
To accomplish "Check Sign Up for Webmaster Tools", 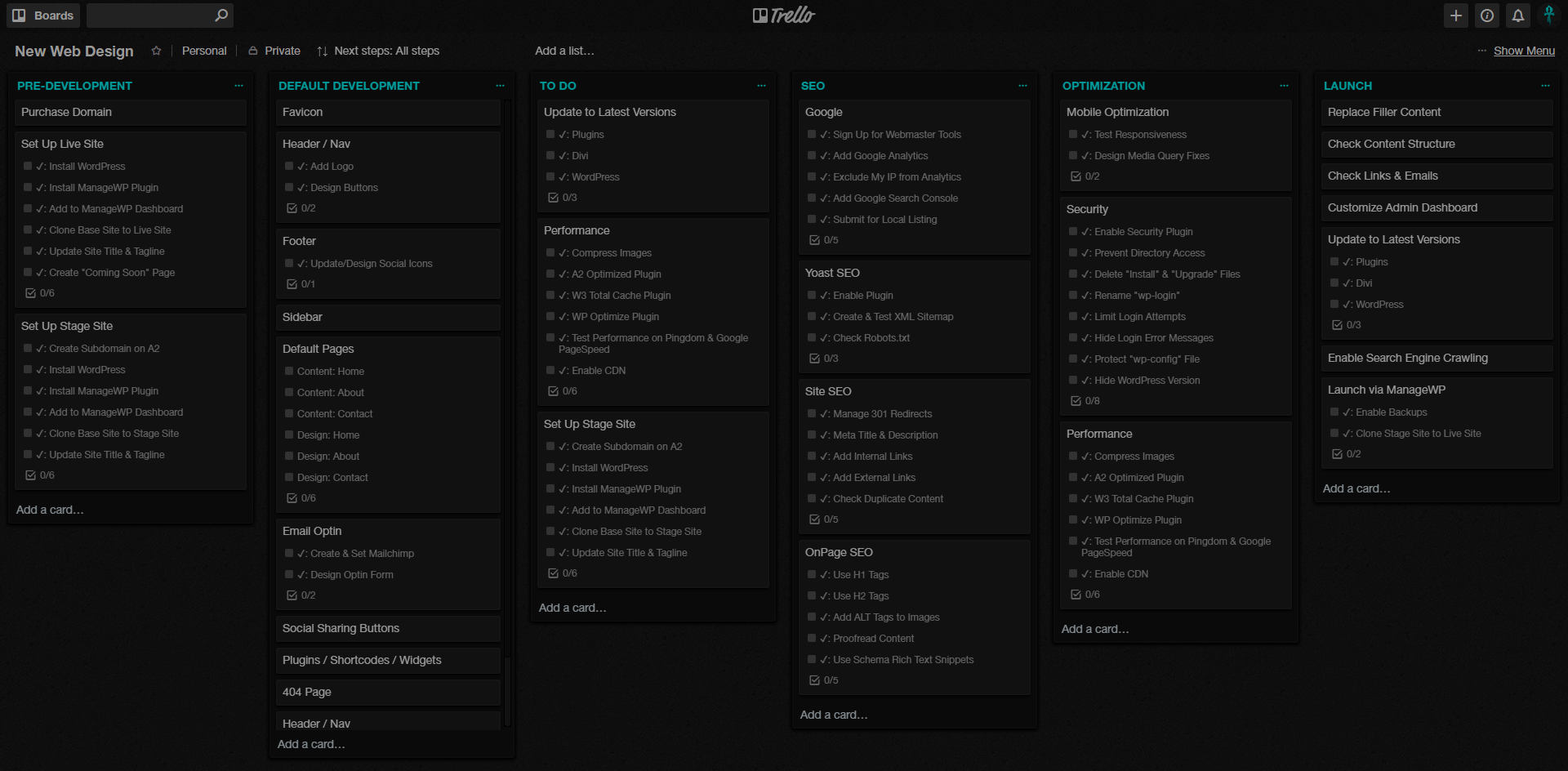I will [812, 134].
